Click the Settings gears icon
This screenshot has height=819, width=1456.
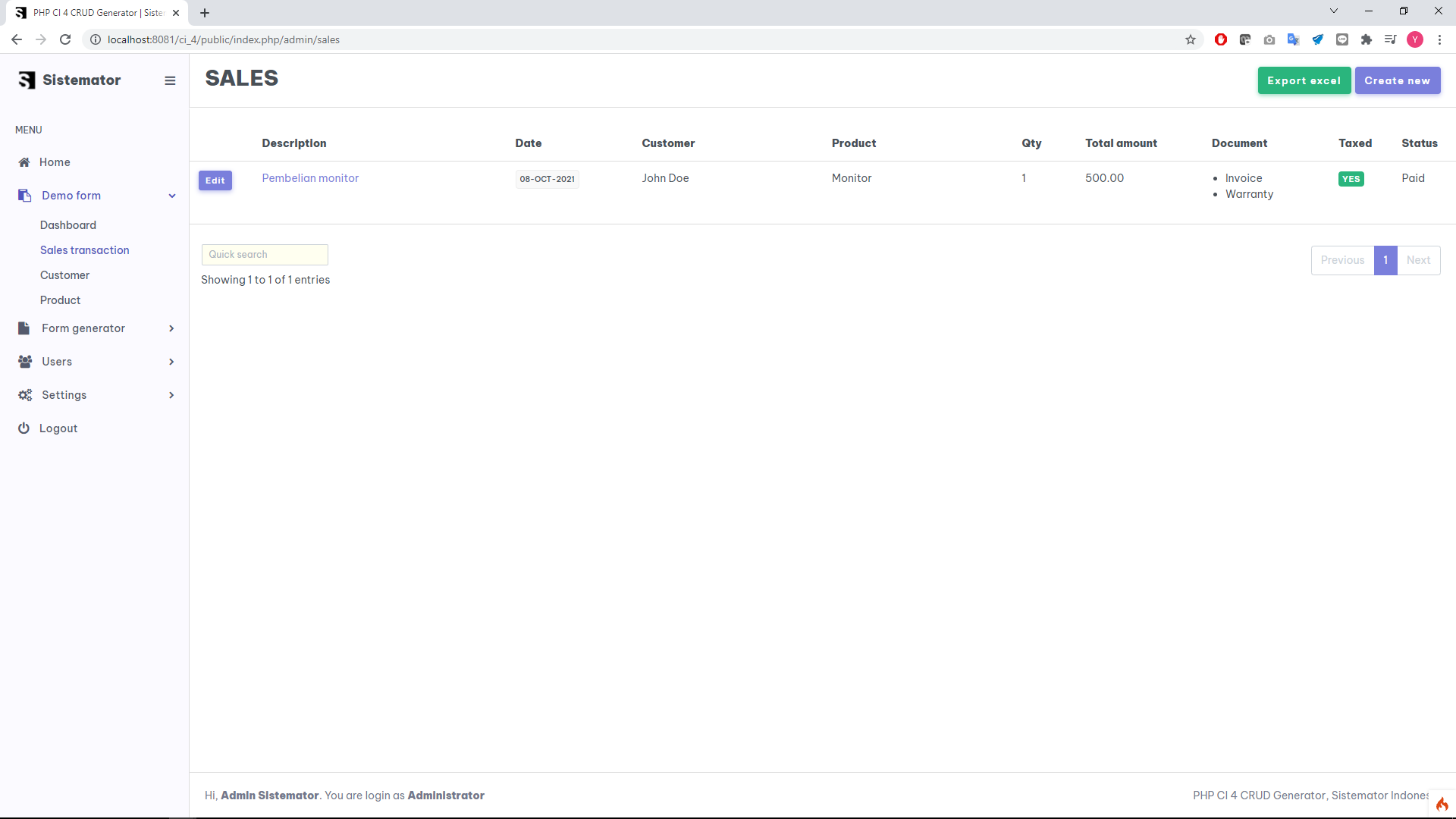pos(25,395)
